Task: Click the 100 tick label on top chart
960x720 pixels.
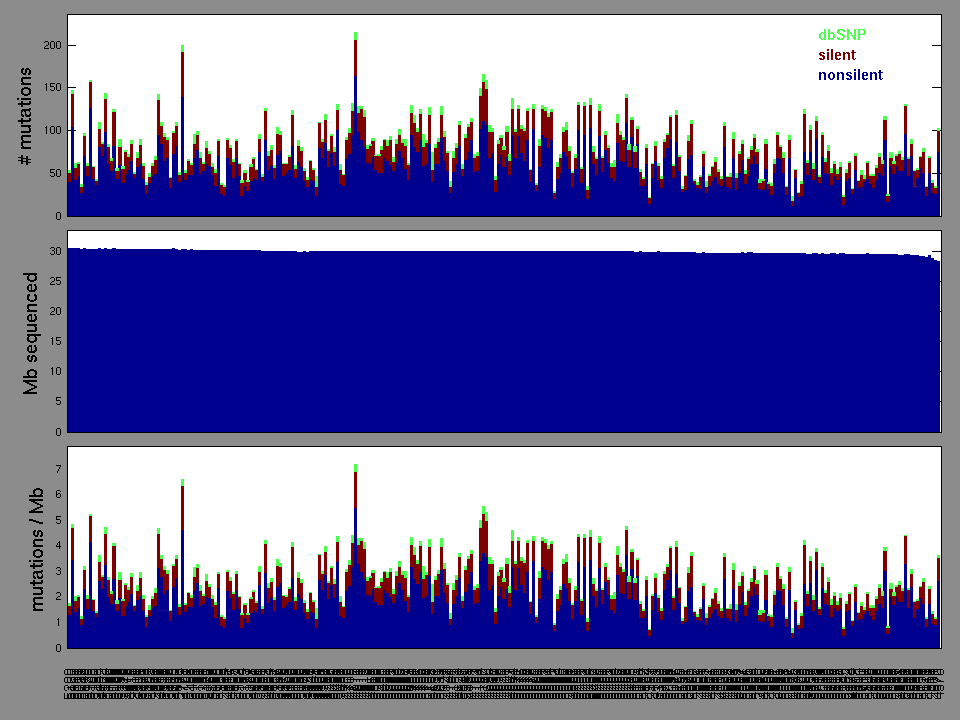Action: pyautogui.click(x=52, y=131)
